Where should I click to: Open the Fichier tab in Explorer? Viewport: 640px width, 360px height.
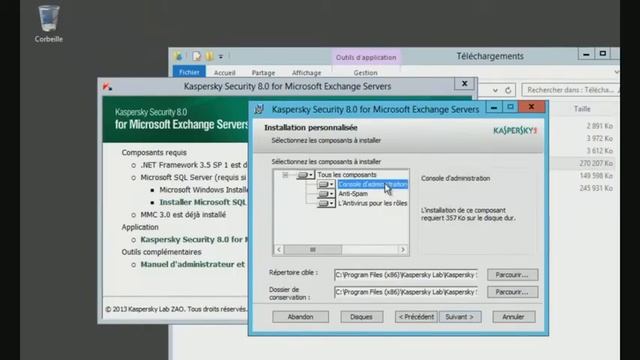tap(189, 72)
